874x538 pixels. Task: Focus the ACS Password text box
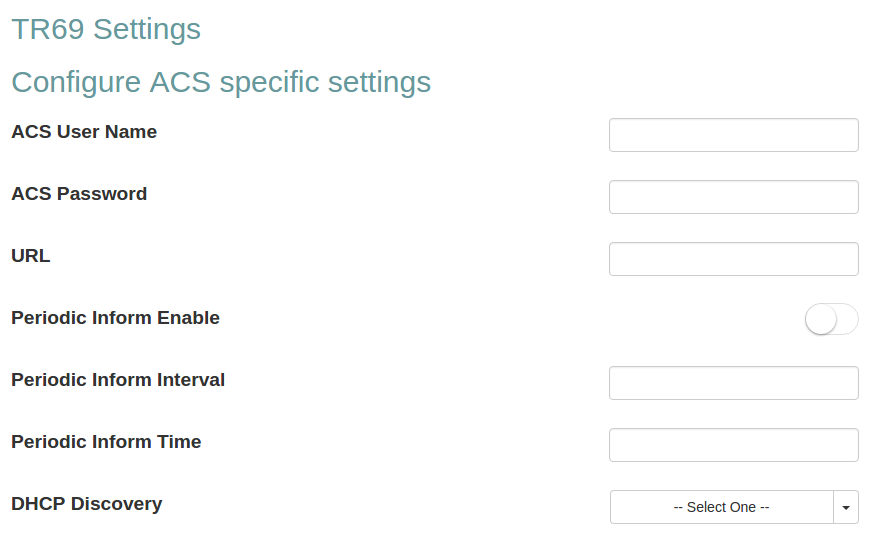coord(733,197)
